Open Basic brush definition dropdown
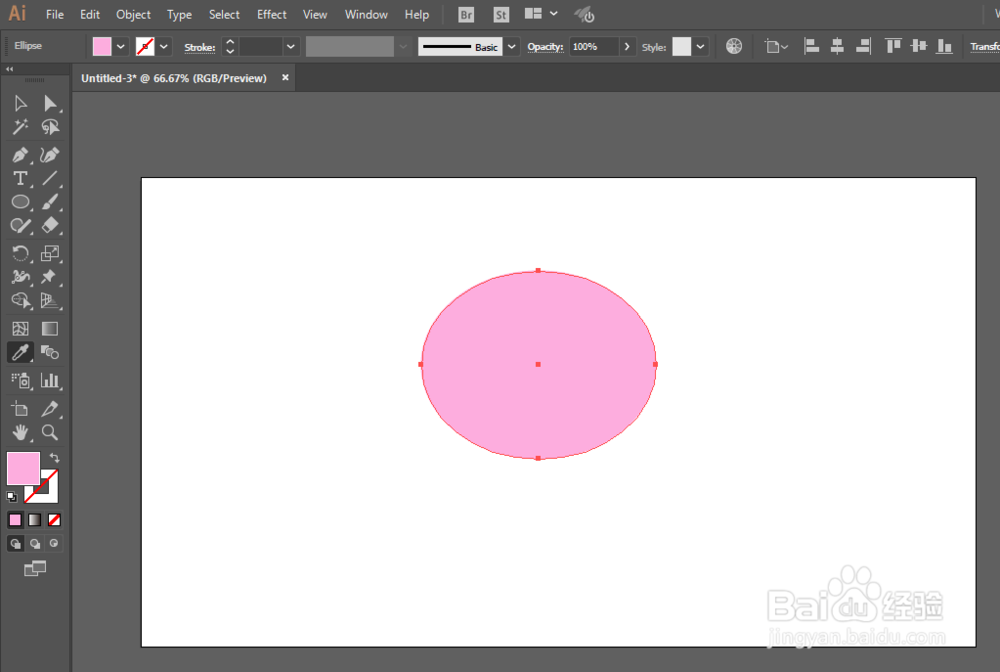This screenshot has height=672, width=1000. [511, 47]
